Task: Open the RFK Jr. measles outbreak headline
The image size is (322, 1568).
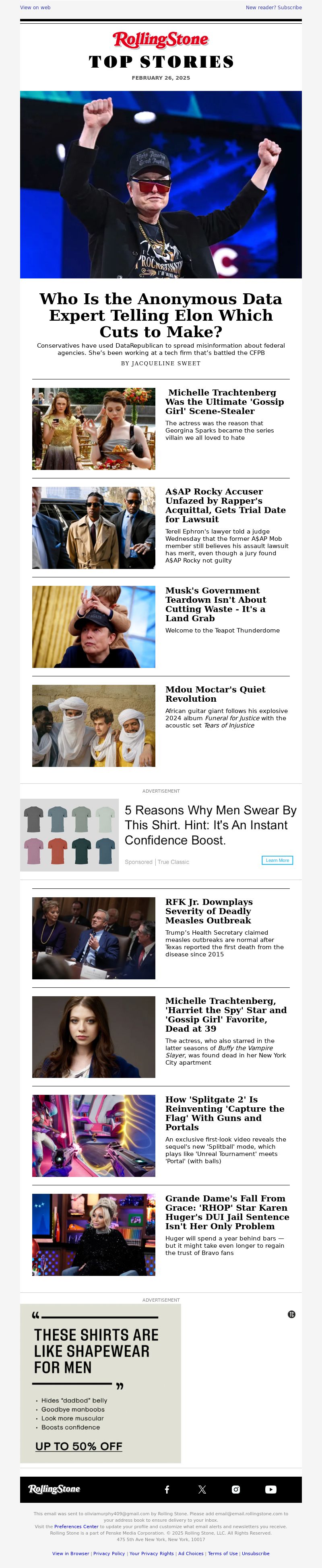Action: pyautogui.click(x=209, y=911)
